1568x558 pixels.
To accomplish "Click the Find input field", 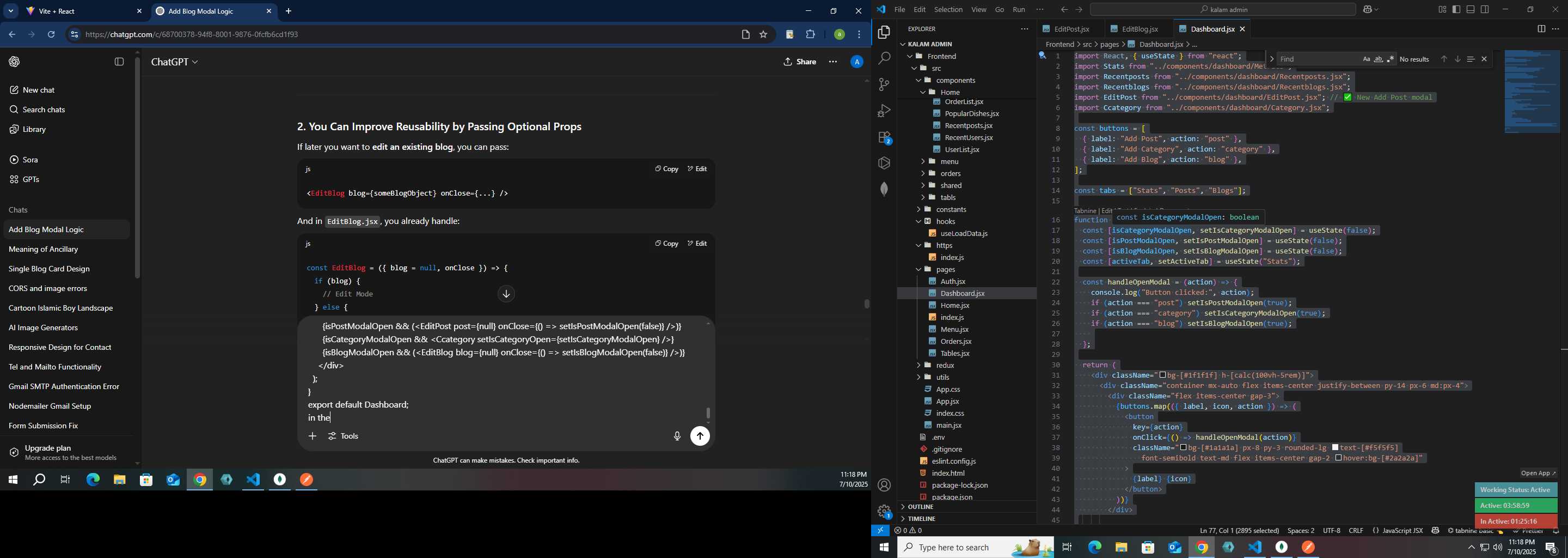I will (1318, 59).
